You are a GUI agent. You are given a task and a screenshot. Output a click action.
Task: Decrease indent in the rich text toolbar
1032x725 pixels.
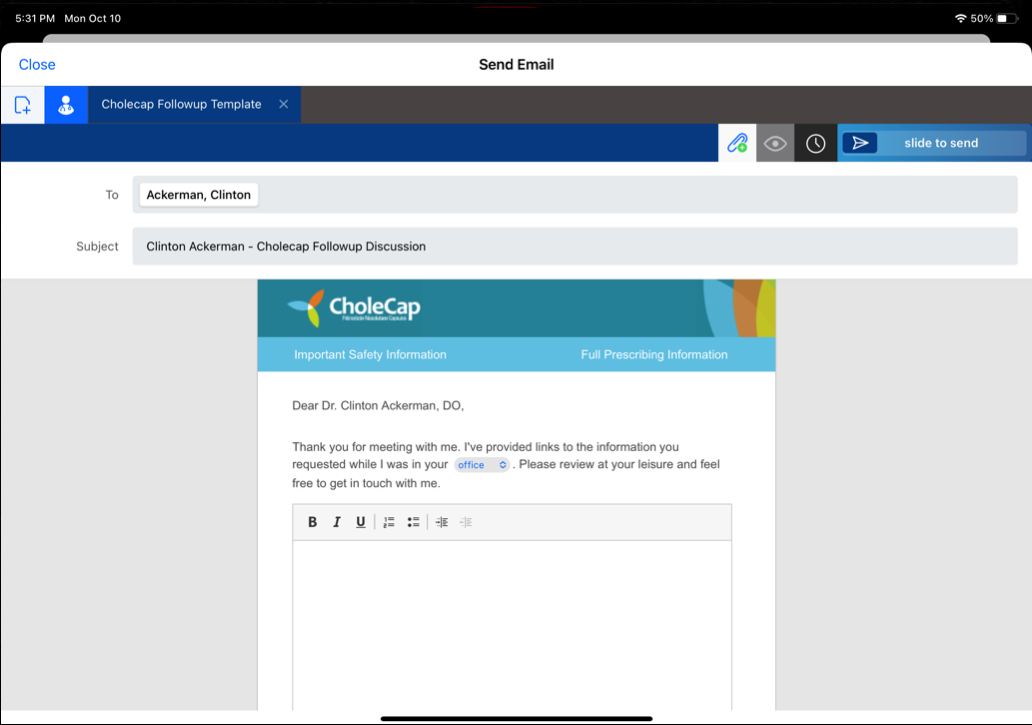[x=466, y=522]
